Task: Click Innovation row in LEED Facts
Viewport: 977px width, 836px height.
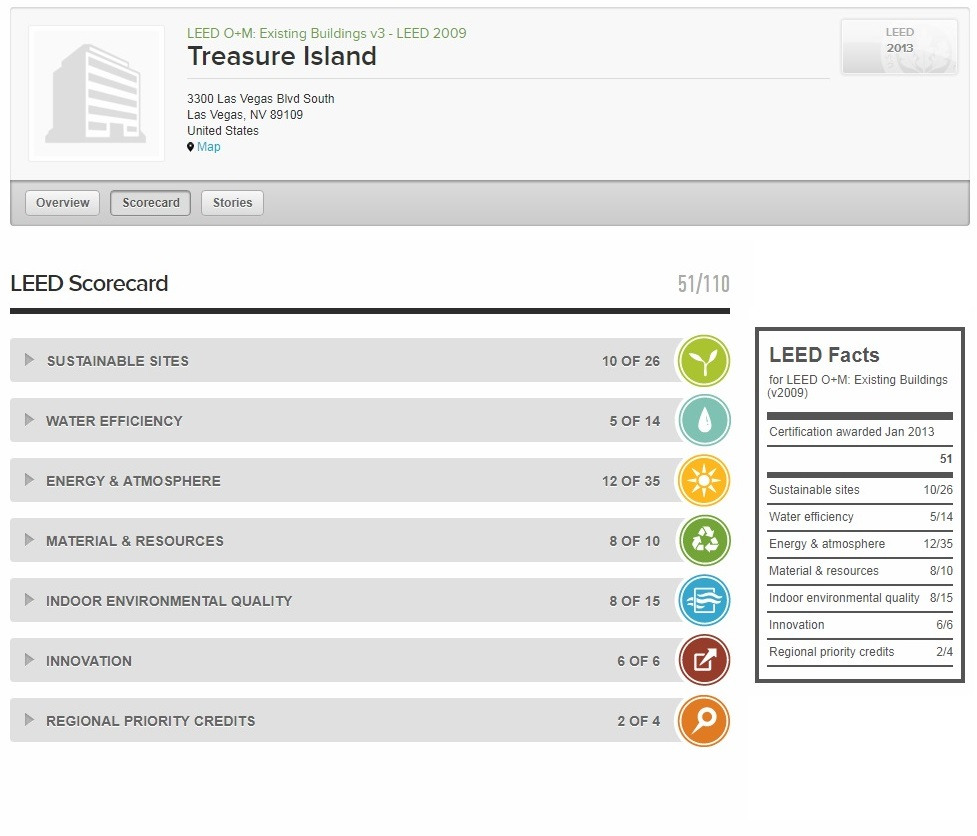Action: [x=860, y=624]
